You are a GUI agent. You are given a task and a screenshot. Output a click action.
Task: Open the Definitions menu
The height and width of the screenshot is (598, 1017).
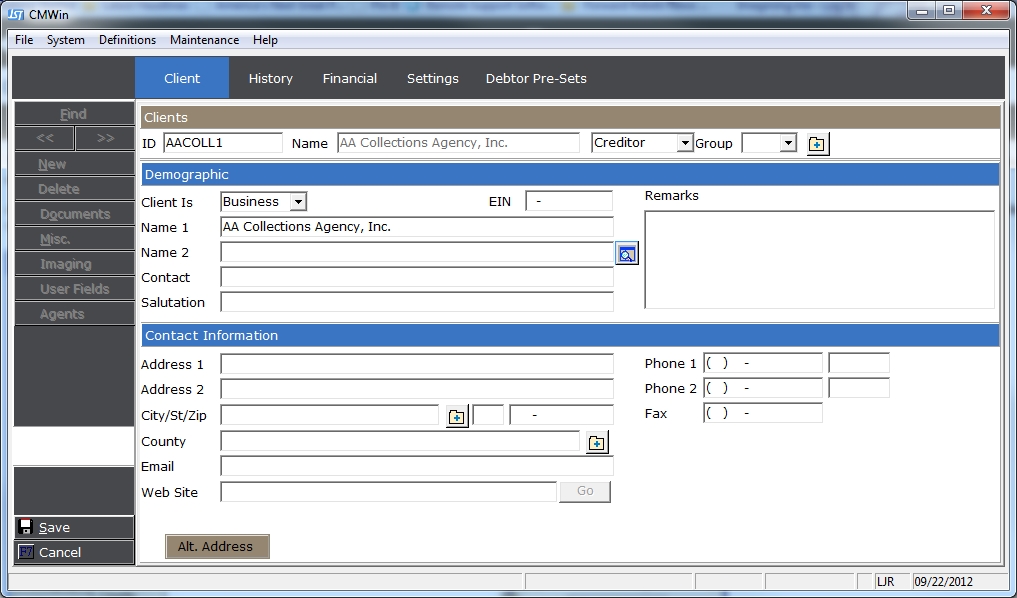[x=127, y=40]
